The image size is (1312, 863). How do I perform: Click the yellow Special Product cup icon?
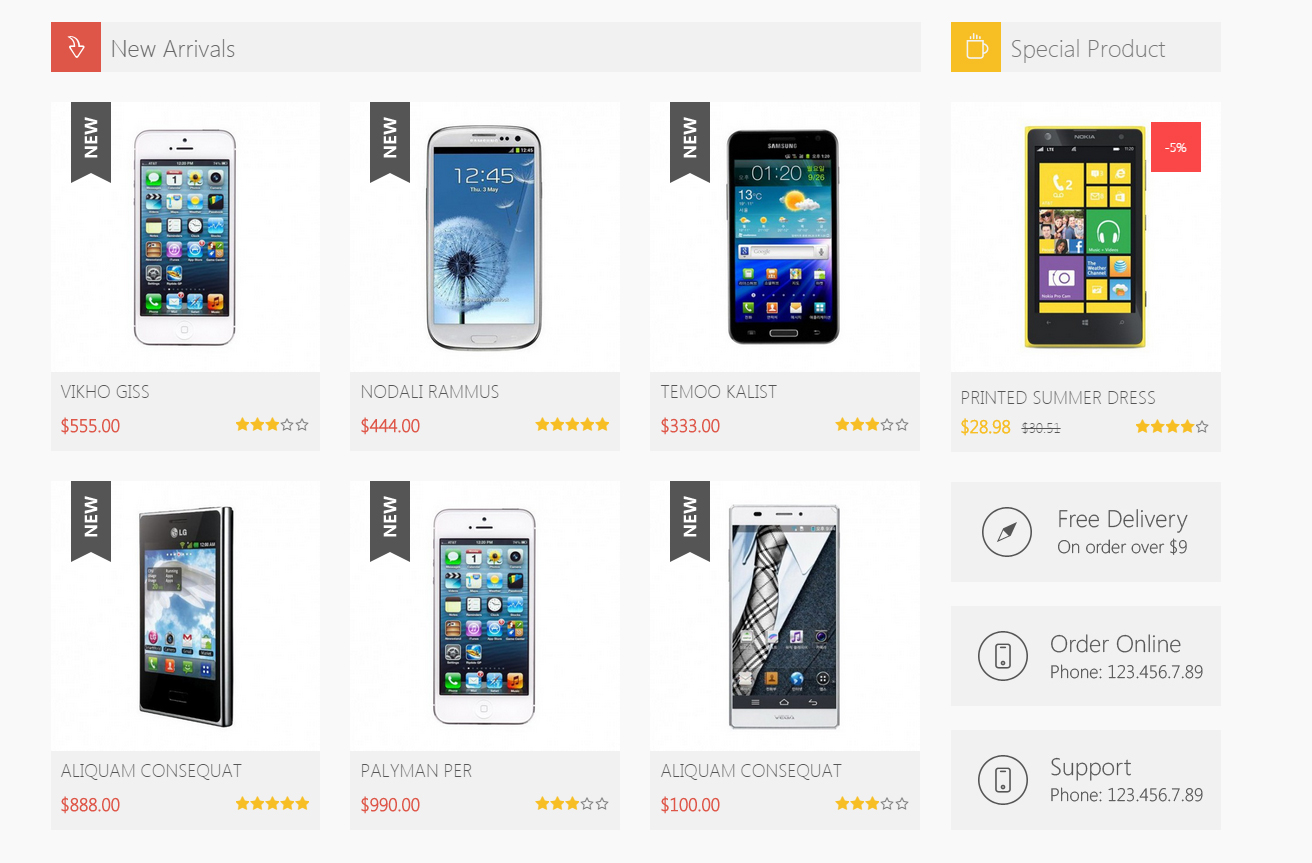976,47
